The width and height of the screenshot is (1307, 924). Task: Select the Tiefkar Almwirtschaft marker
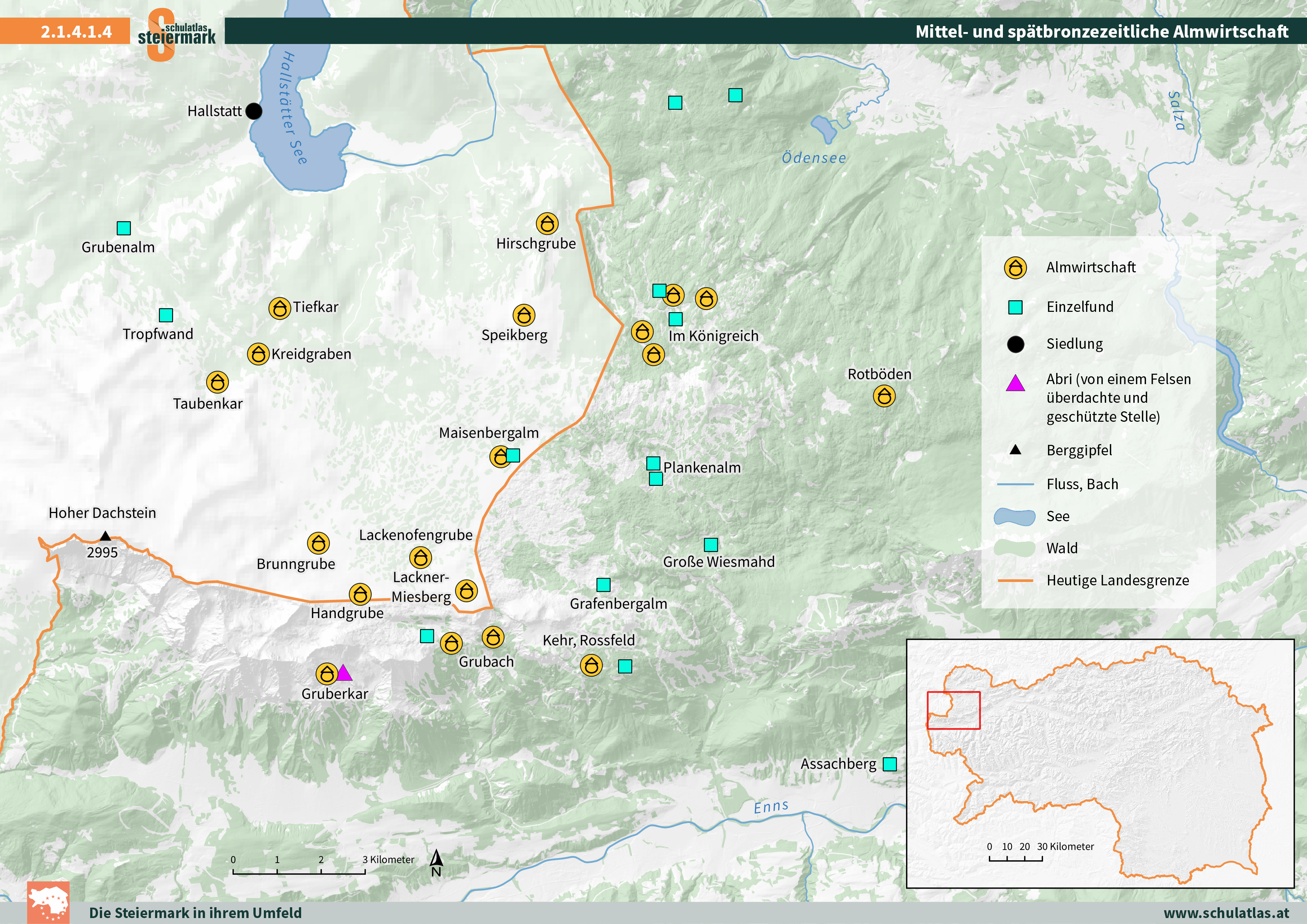coord(280,308)
